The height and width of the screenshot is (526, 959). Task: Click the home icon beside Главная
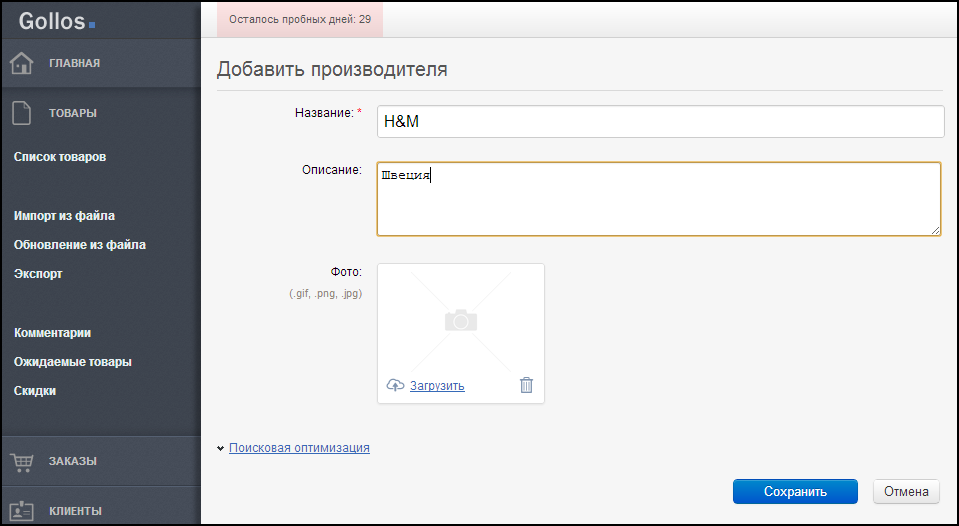tap(21, 63)
